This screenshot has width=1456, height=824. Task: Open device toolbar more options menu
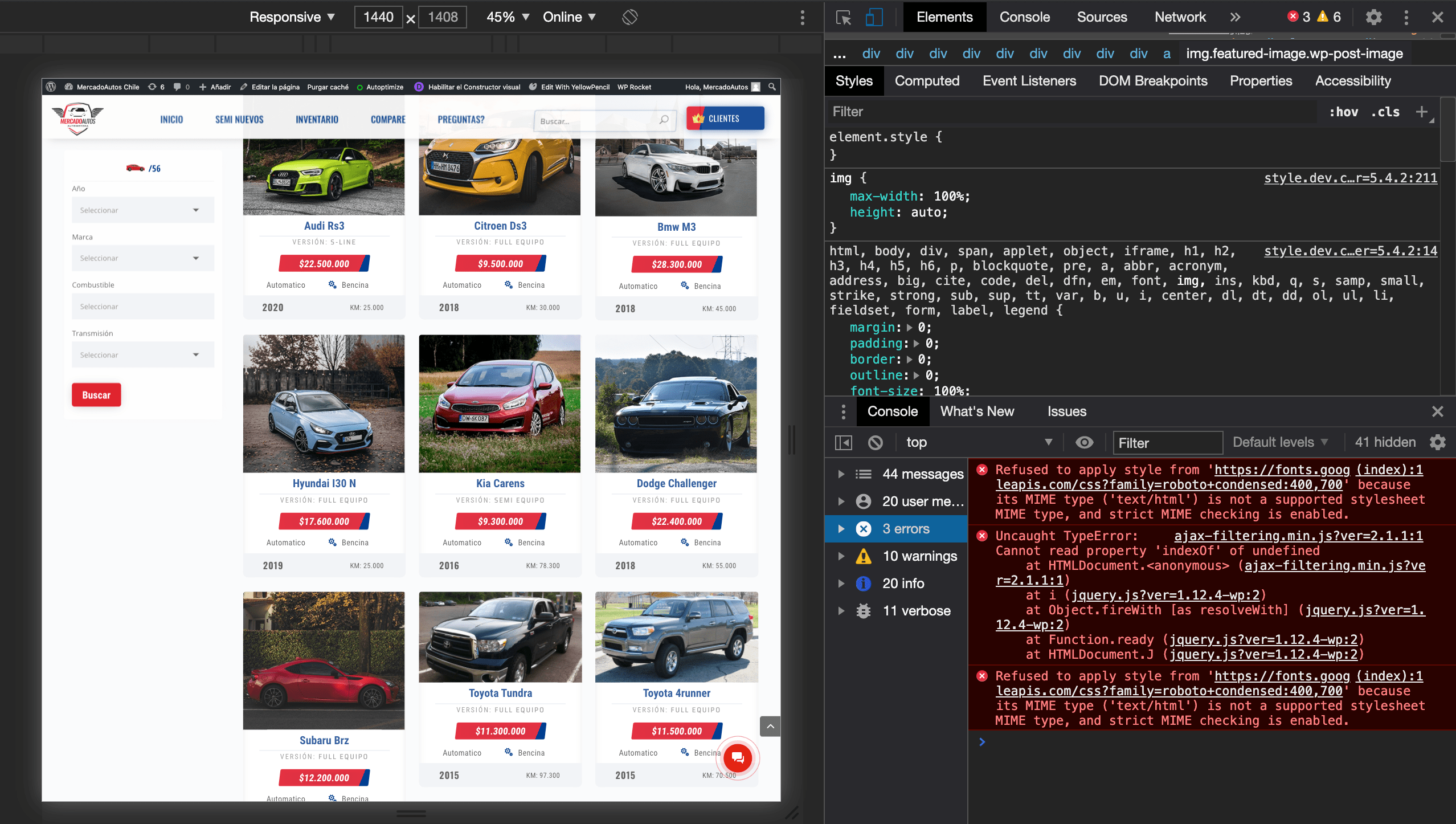[803, 17]
